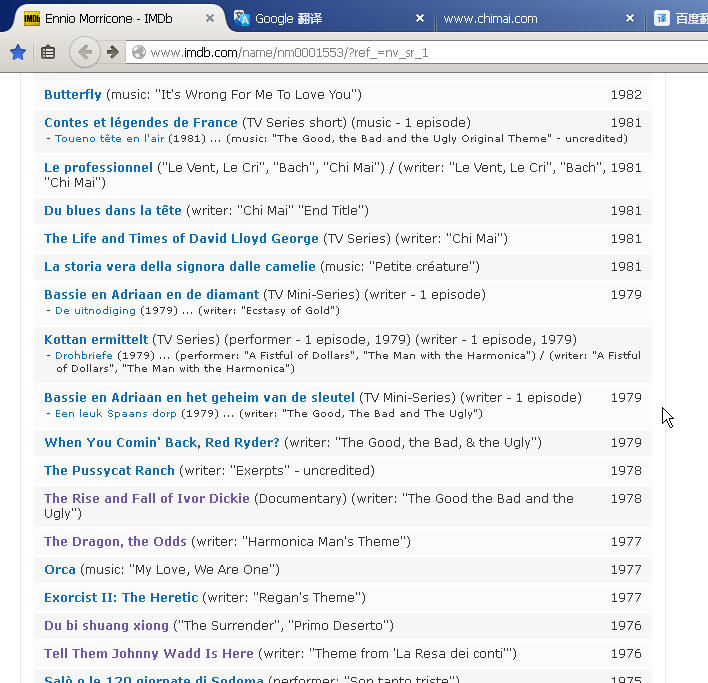Open the Butterfly title link

73,95
